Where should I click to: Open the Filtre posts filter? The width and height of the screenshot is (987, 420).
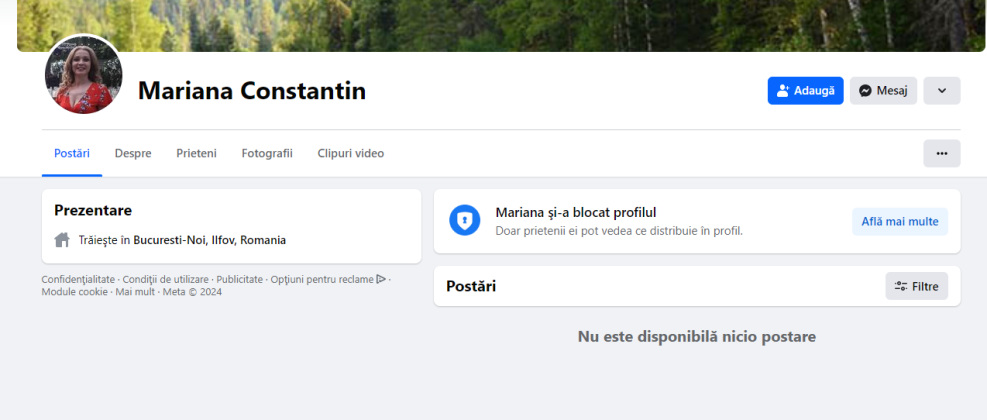tap(916, 287)
